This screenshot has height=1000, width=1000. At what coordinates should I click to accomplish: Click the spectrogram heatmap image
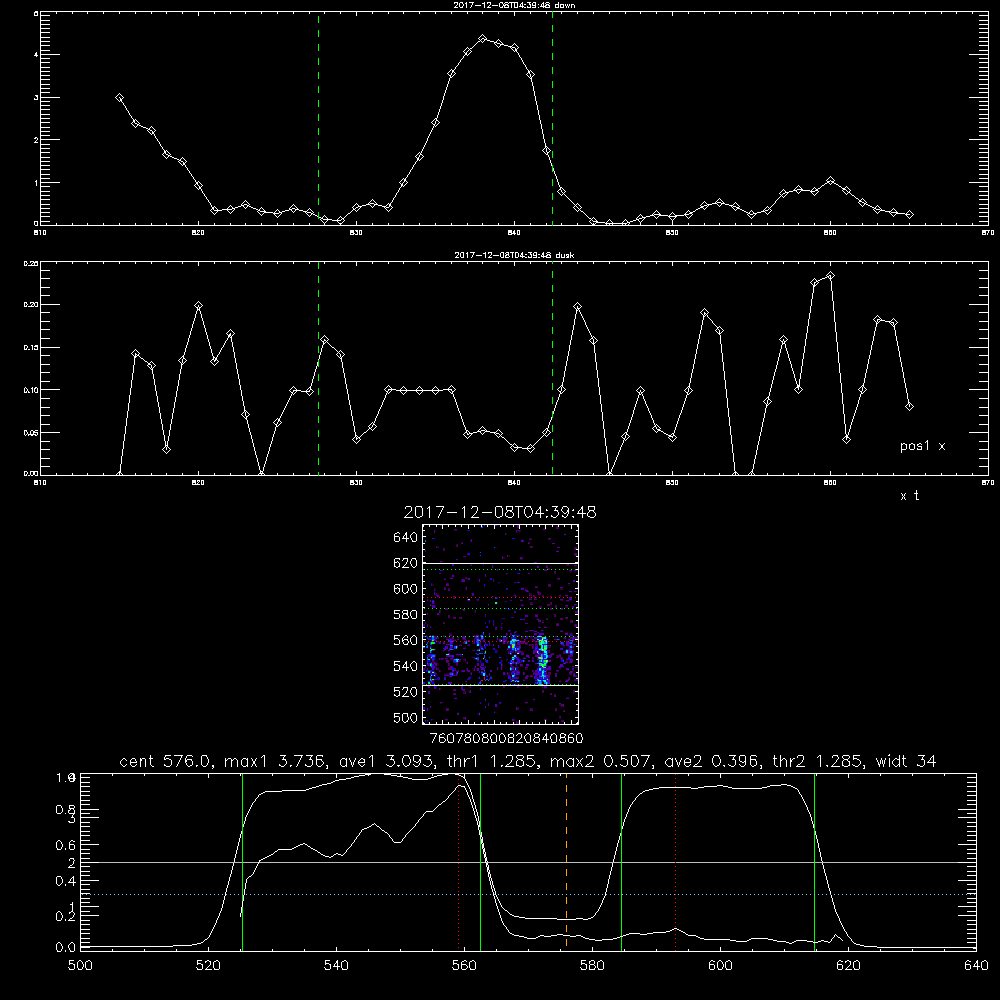pyautogui.click(x=501, y=624)
